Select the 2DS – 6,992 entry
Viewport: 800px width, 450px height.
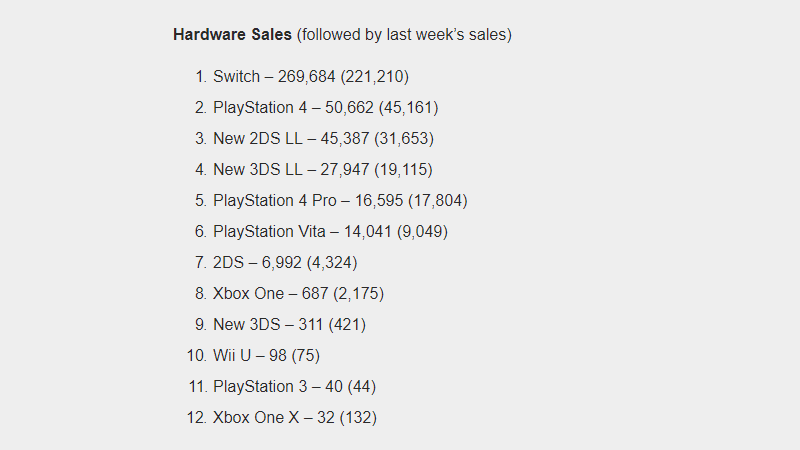click(x=285, y=262)
